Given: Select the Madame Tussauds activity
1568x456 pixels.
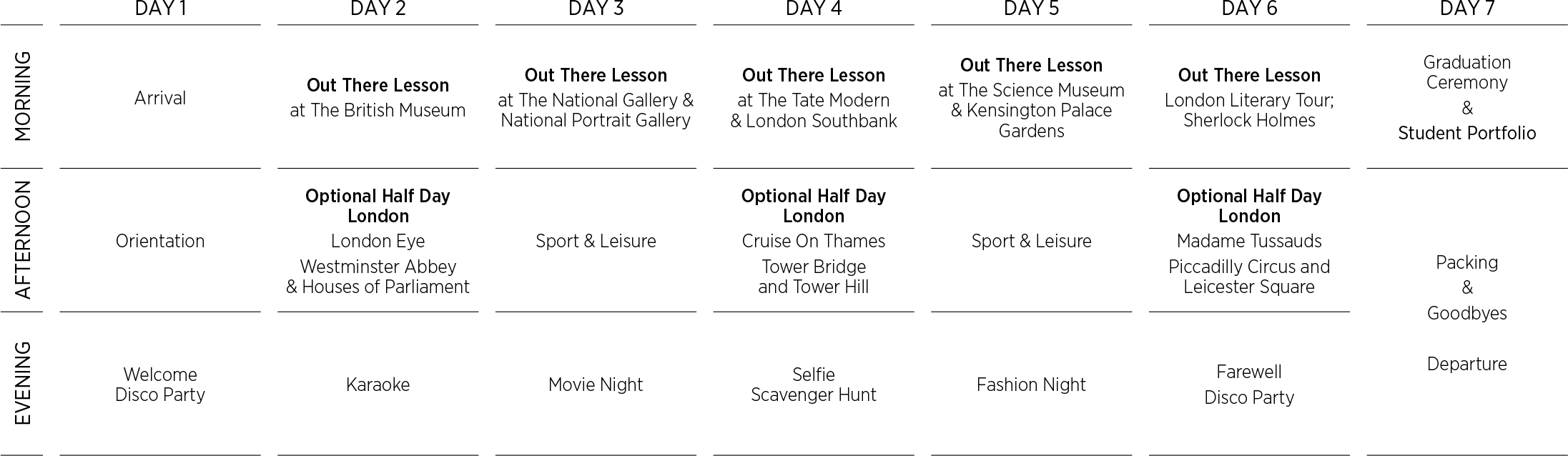Looking at the screenshot, I should pyautogui.click(x=1249, y=241).
